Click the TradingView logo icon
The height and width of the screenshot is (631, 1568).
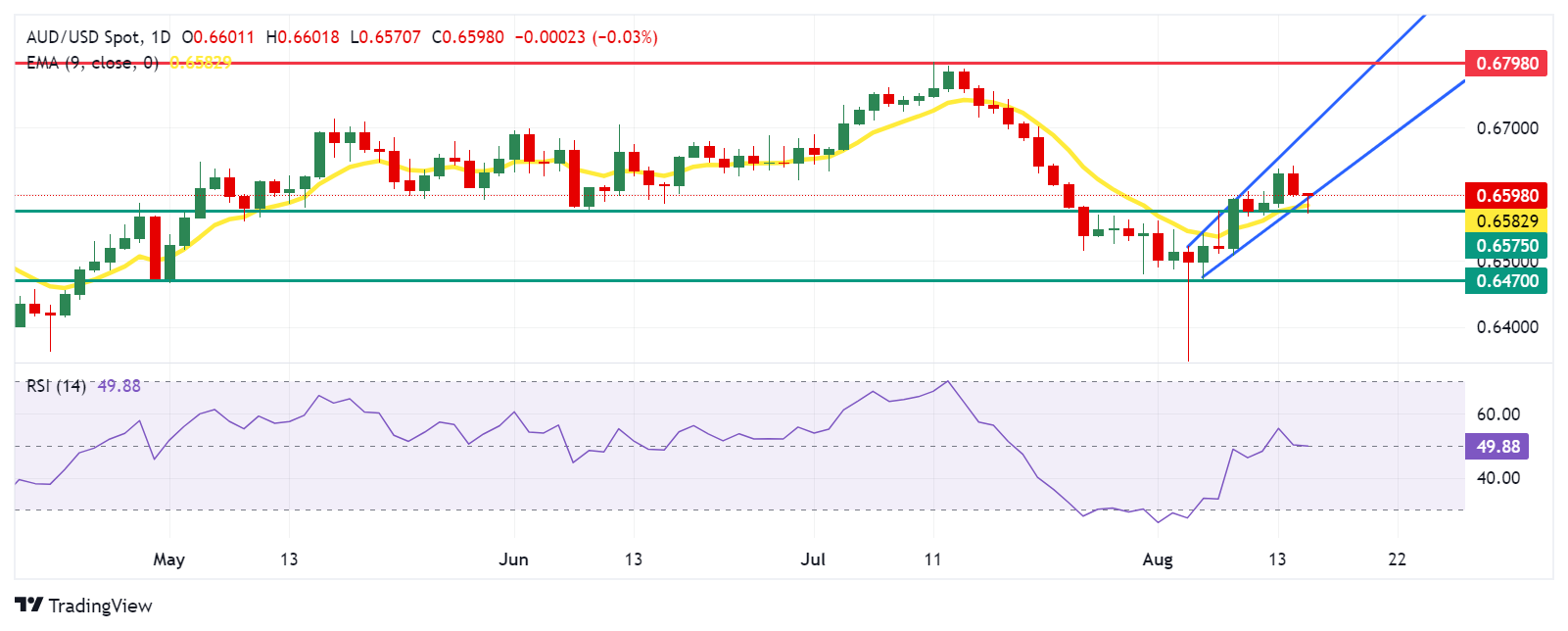click(28, 606)
